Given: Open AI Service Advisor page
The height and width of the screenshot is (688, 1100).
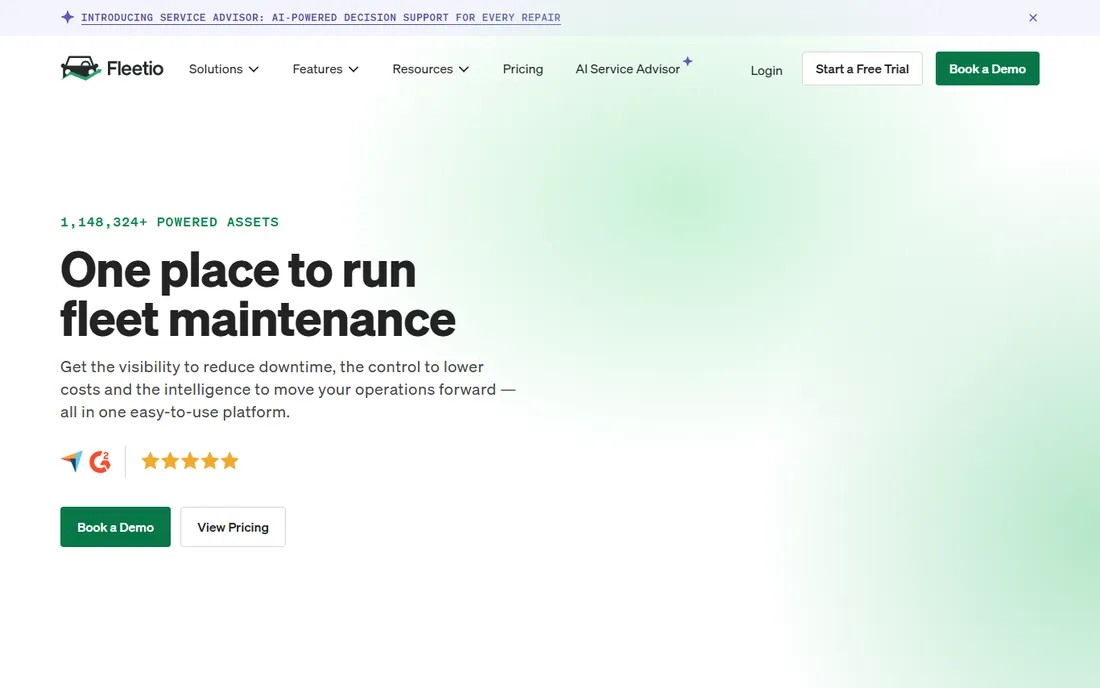Looking at the screenshot, I should coord(628,69).
